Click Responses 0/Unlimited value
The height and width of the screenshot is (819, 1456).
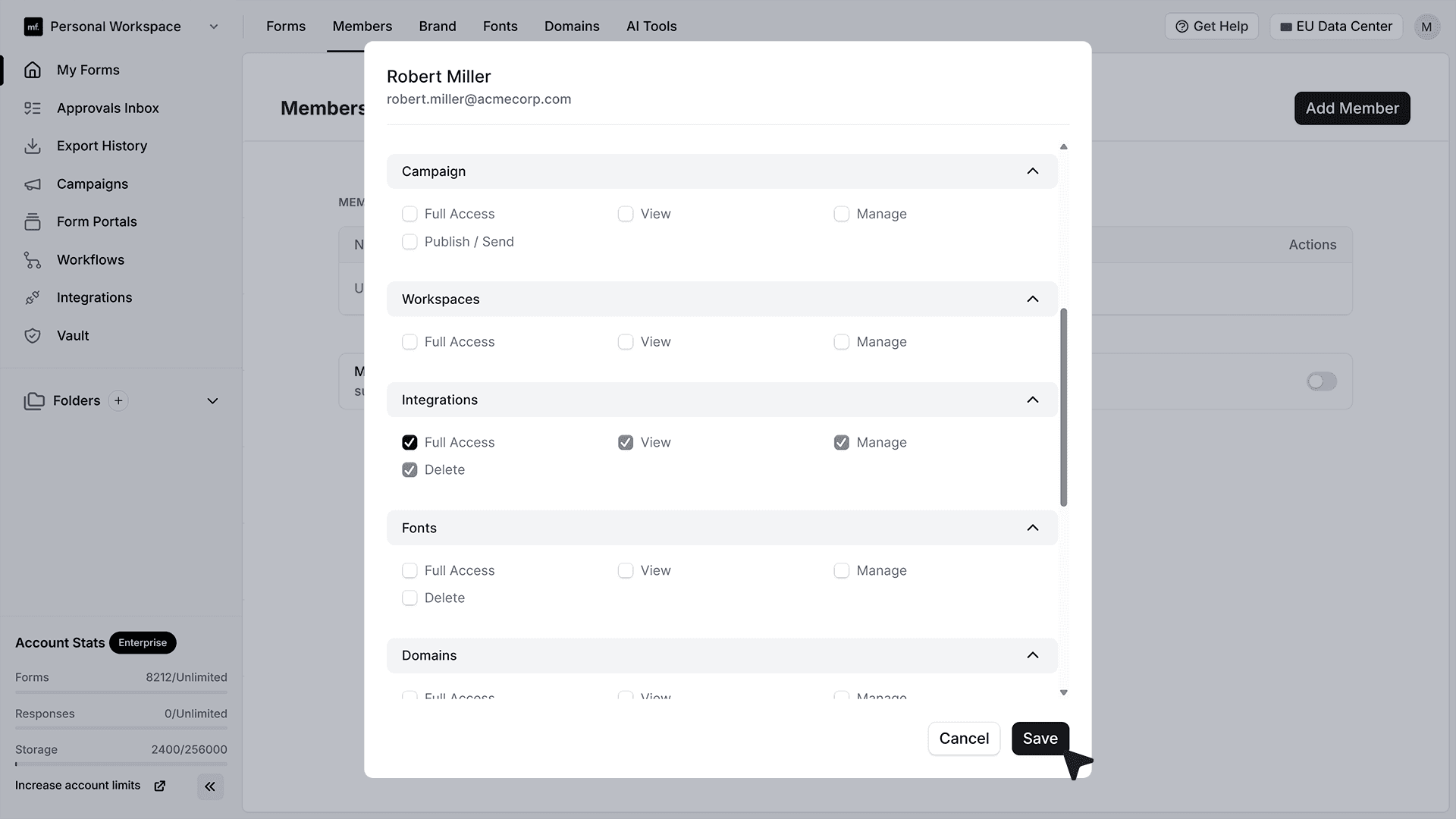(x=196, y=714)
